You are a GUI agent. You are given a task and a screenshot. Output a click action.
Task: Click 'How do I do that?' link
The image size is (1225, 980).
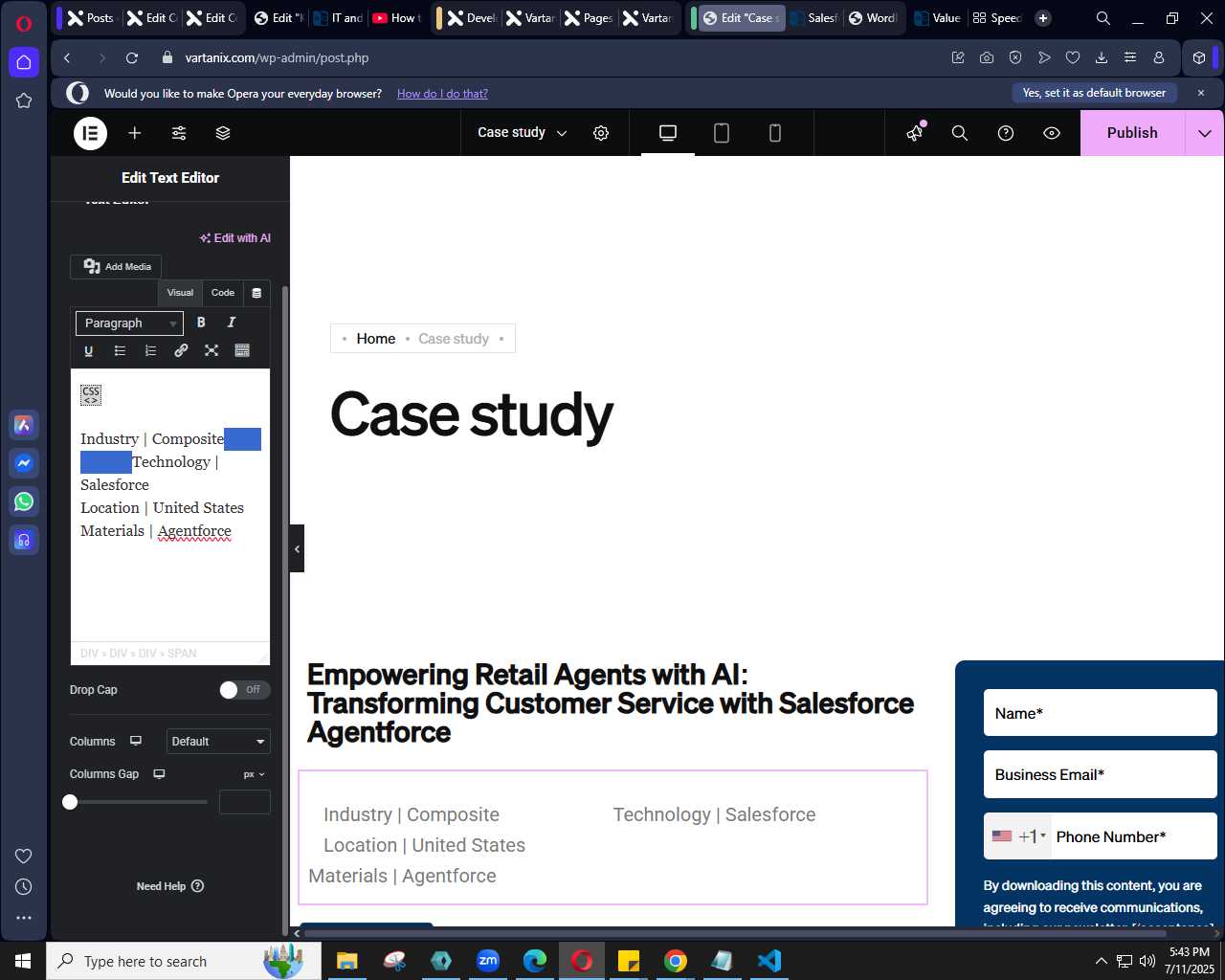tap(442, 94)
